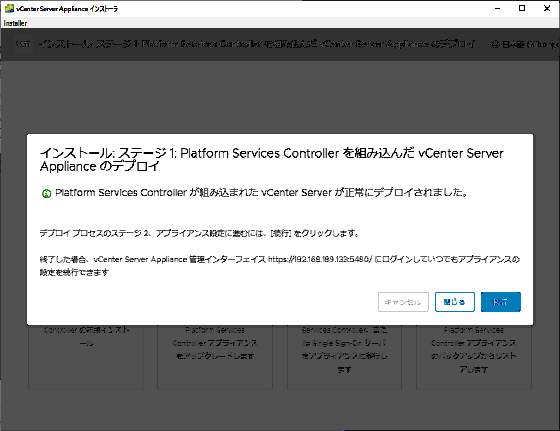Click the instruction text about ステージ 2

pyautogui.click(x=199, y=234)
